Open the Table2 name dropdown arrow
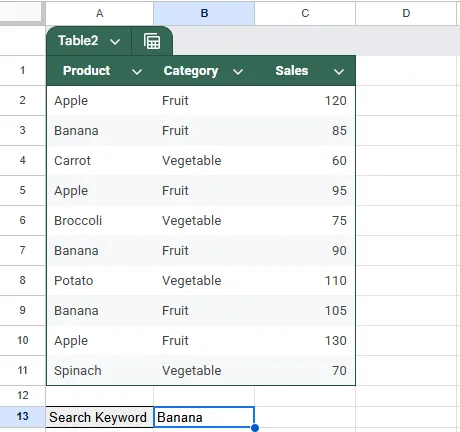Screen dimensions: 460x432 point(115,42)
